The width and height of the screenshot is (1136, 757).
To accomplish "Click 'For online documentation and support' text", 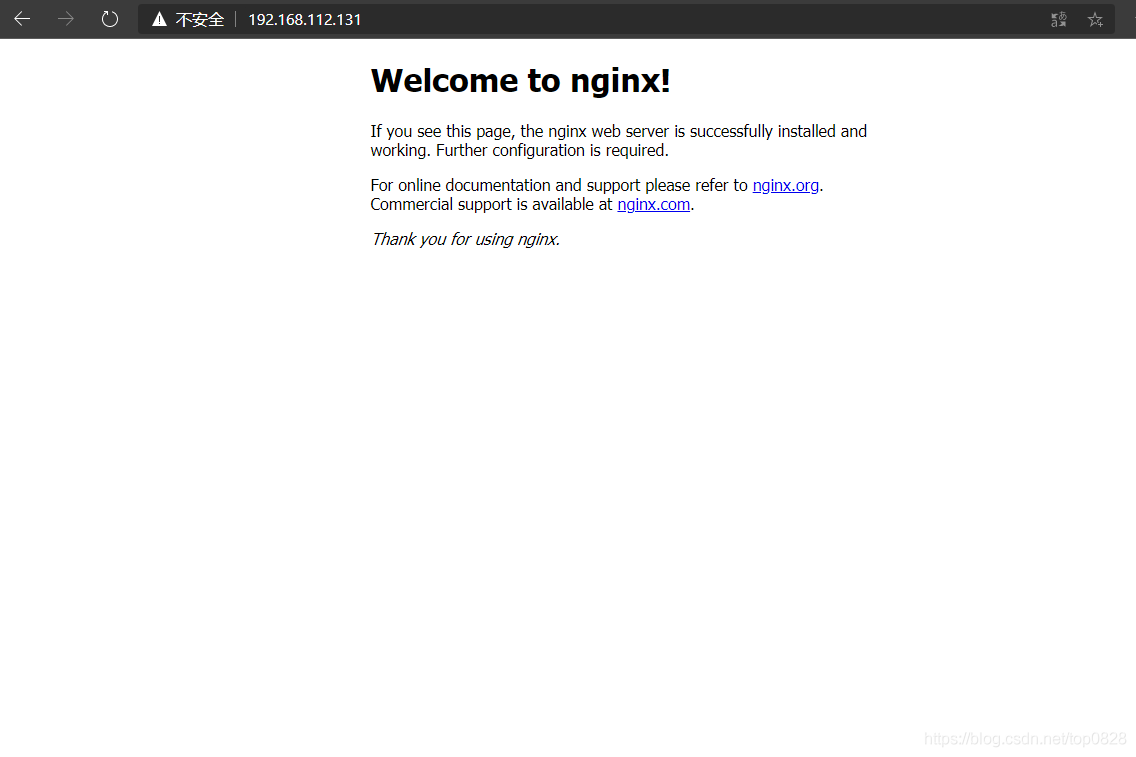I will tap(505, 185).
